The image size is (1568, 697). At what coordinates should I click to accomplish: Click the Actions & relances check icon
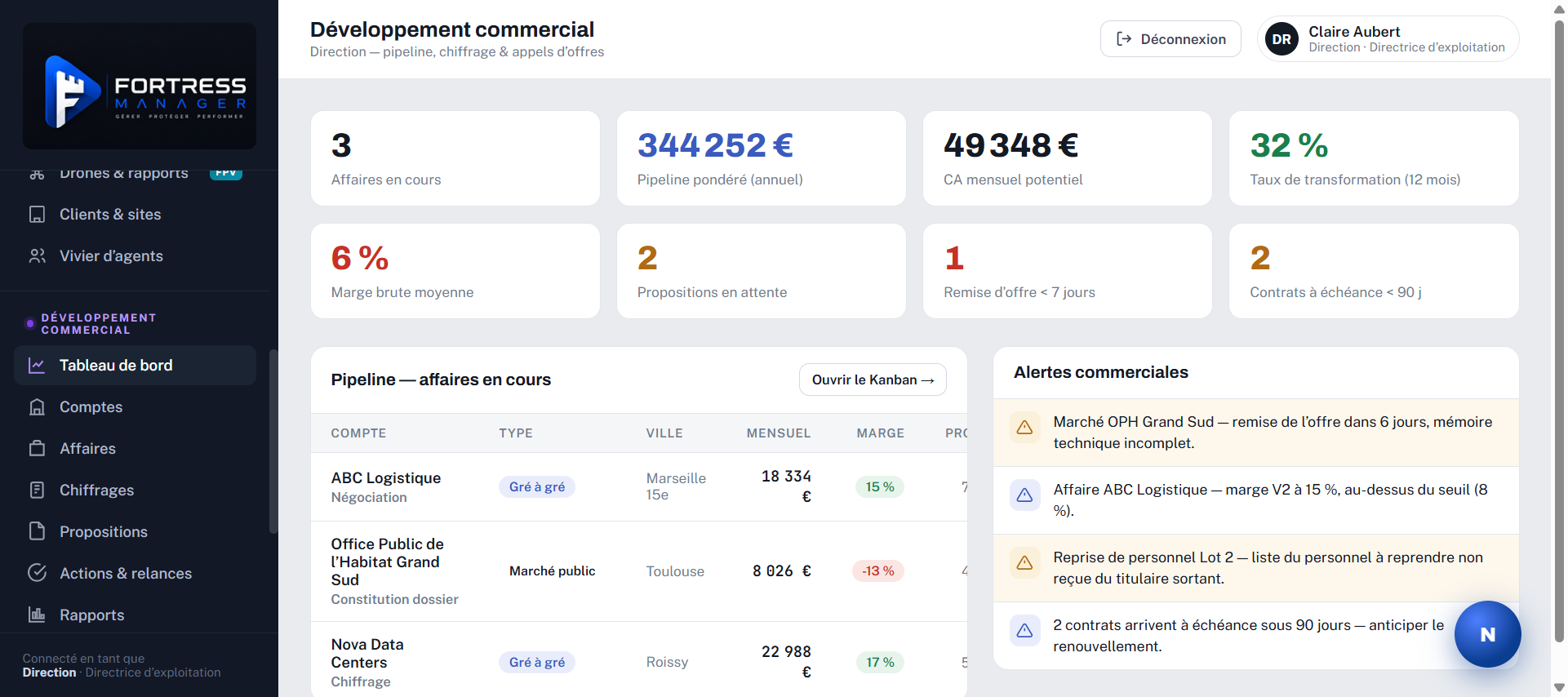(x=37, y=573)
